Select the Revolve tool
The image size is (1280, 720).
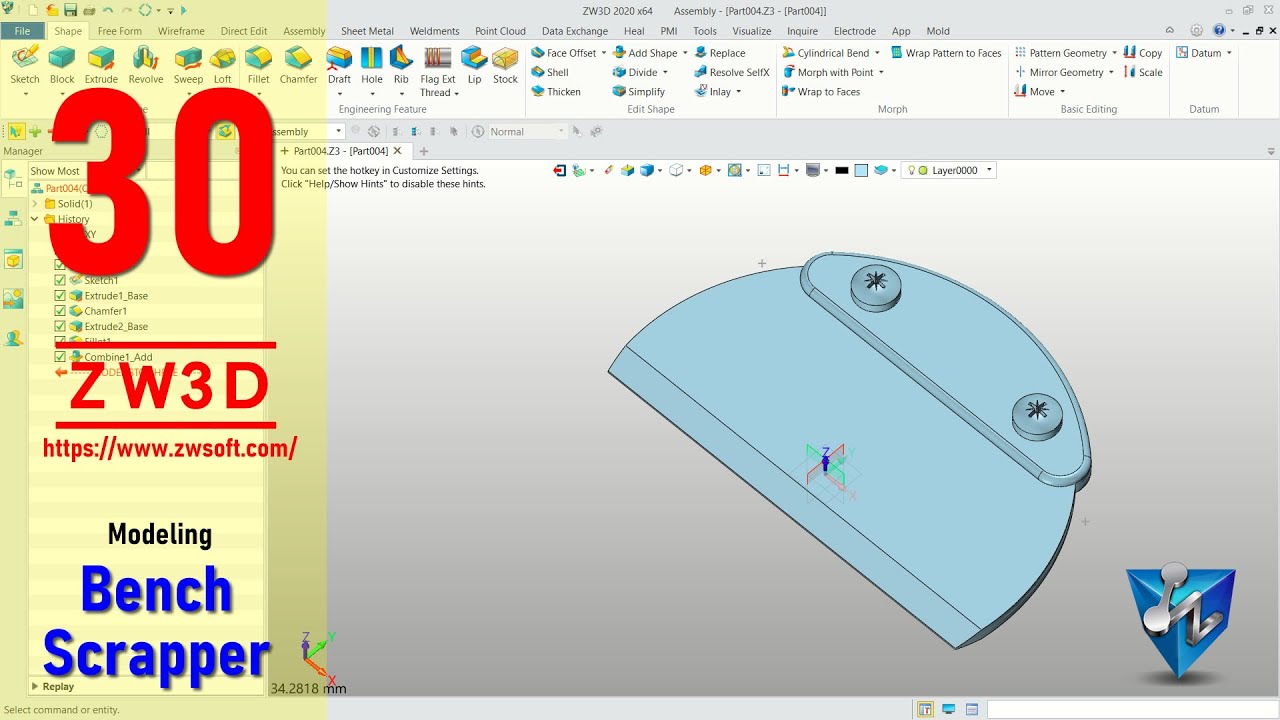click(x=146, y=65)
